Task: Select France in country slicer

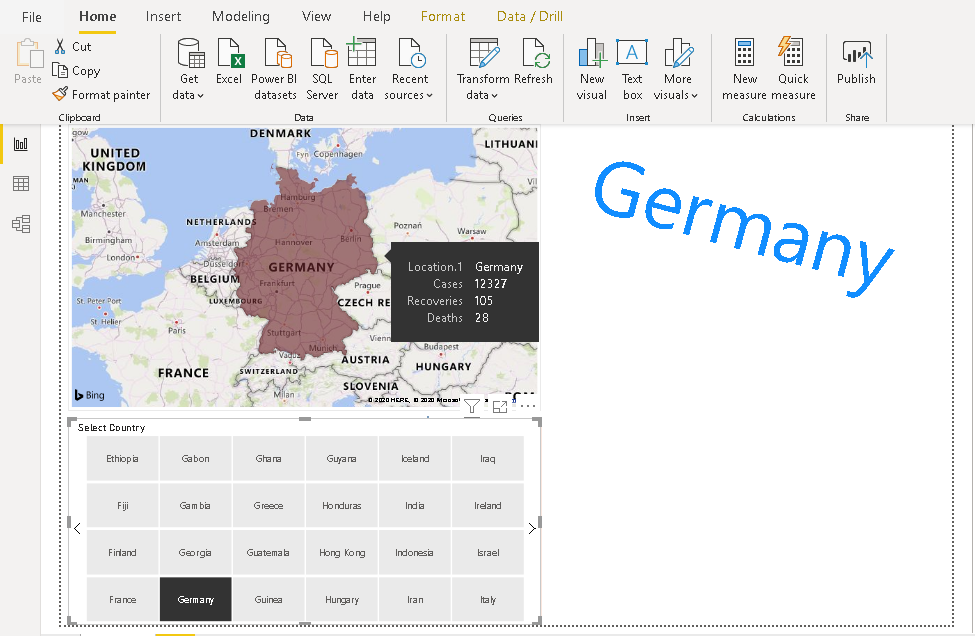Action: (x=122, y=599)
